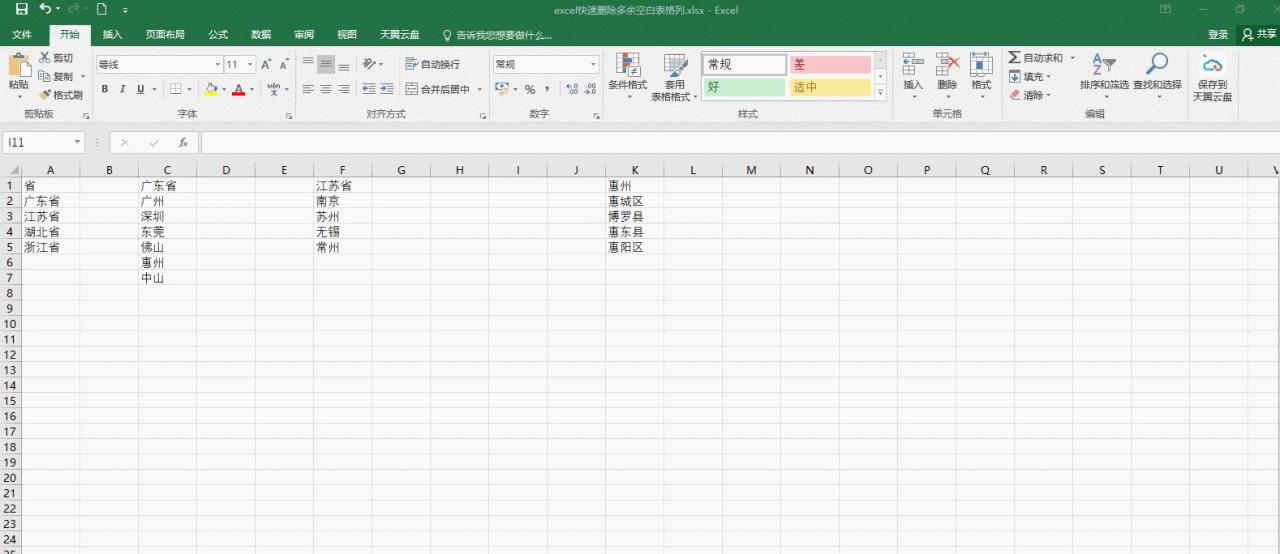Click the decrease decimal places icon
This screenshot has width=1280, height=554.
click(x=590, y=89)
